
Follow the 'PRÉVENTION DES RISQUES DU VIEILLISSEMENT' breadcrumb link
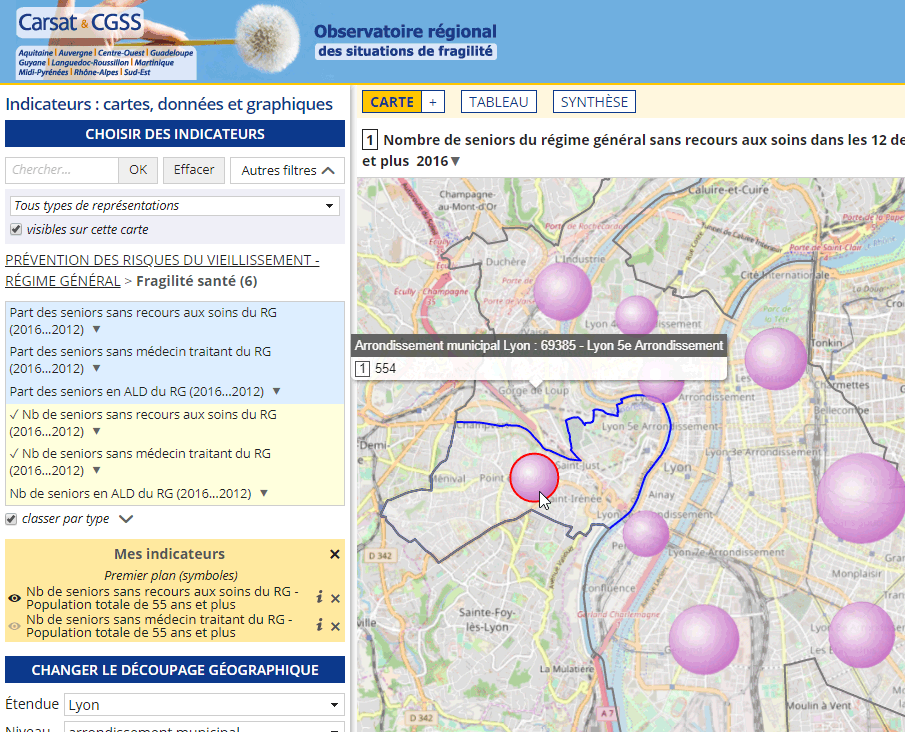tap(162, 271)
